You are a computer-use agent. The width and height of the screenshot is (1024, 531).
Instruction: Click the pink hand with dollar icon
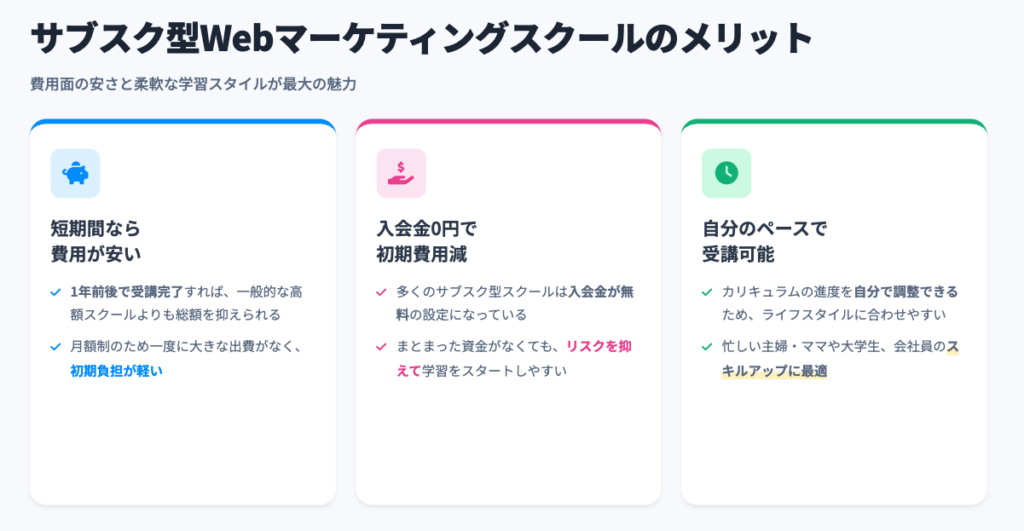[x=401, y=173]
